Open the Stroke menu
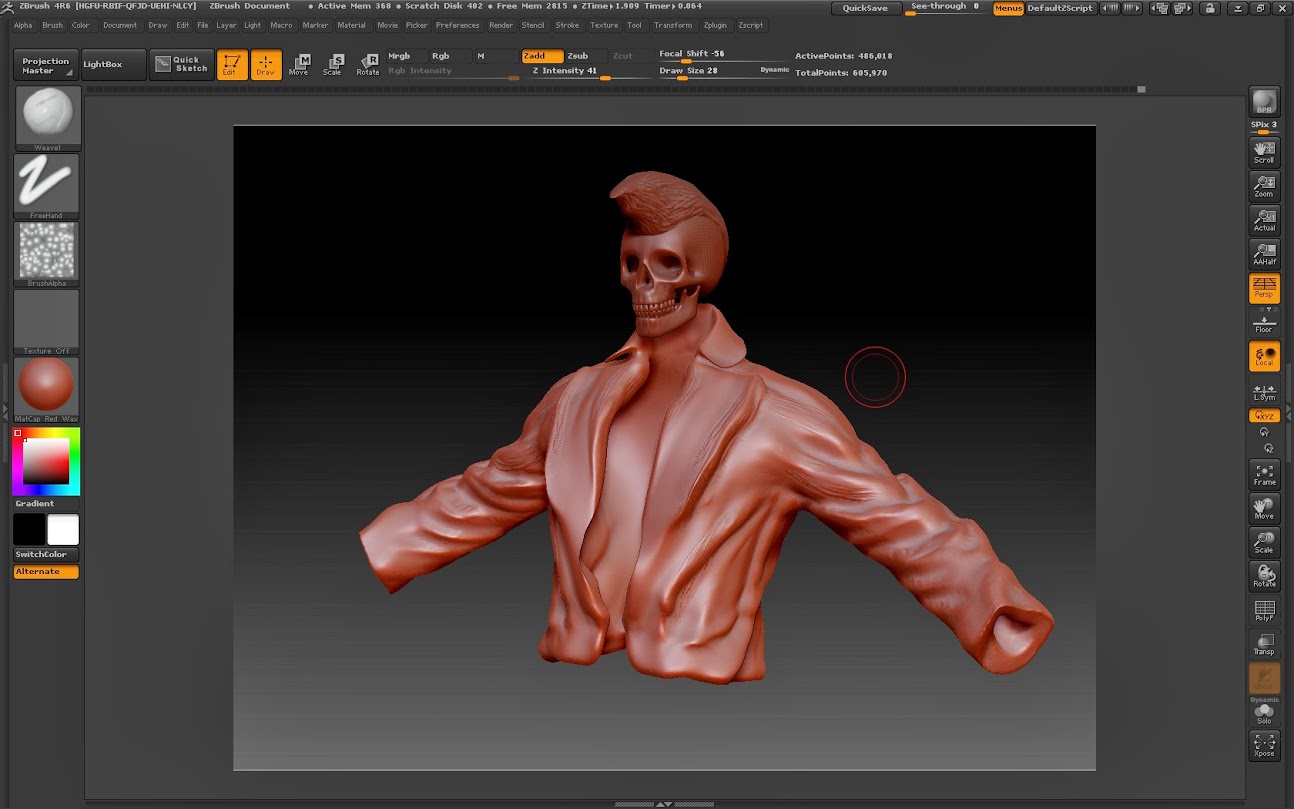1294x809 pixels. (567, 25)
